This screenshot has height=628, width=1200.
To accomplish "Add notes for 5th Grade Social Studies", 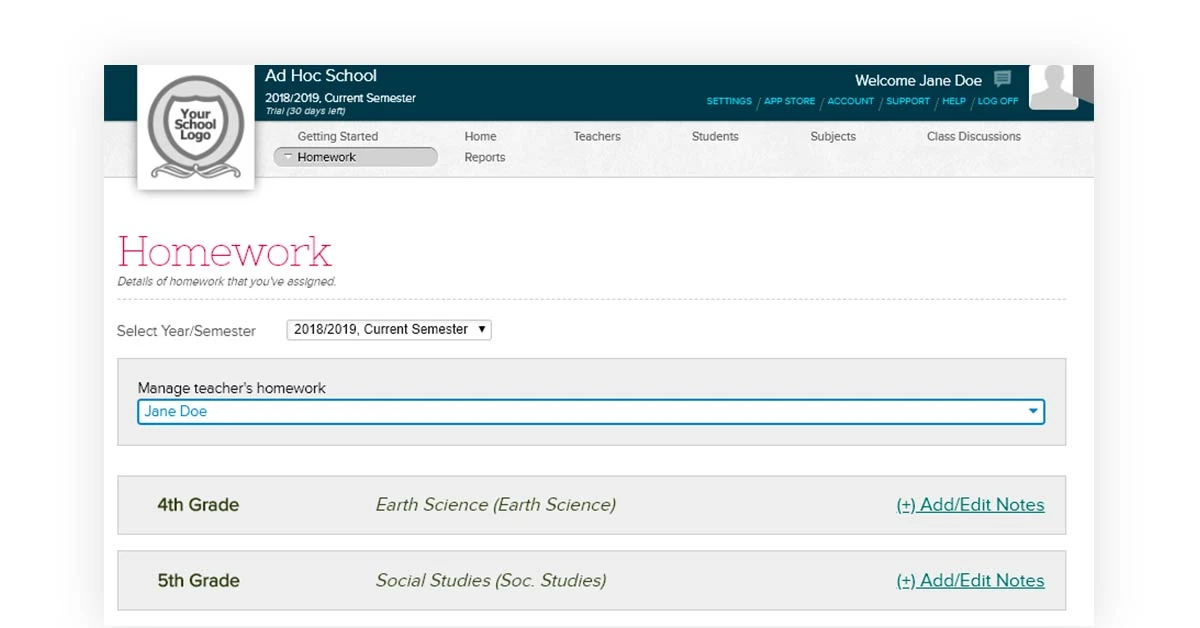I will [x=970, y=580].
